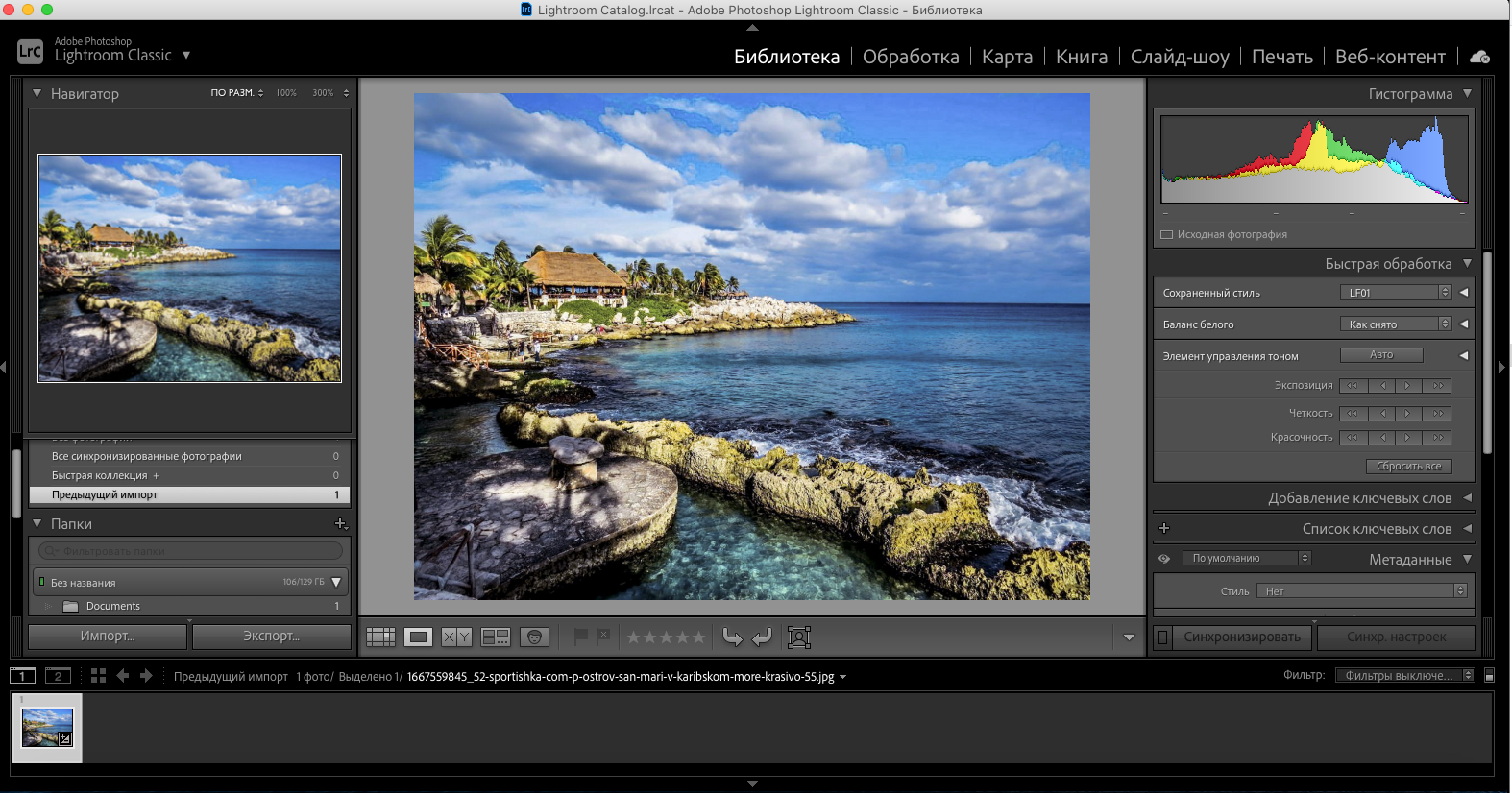This screenshot has width=1512, height=793.
Task: Switch to survey view
Action: click(x=496, y=637)
